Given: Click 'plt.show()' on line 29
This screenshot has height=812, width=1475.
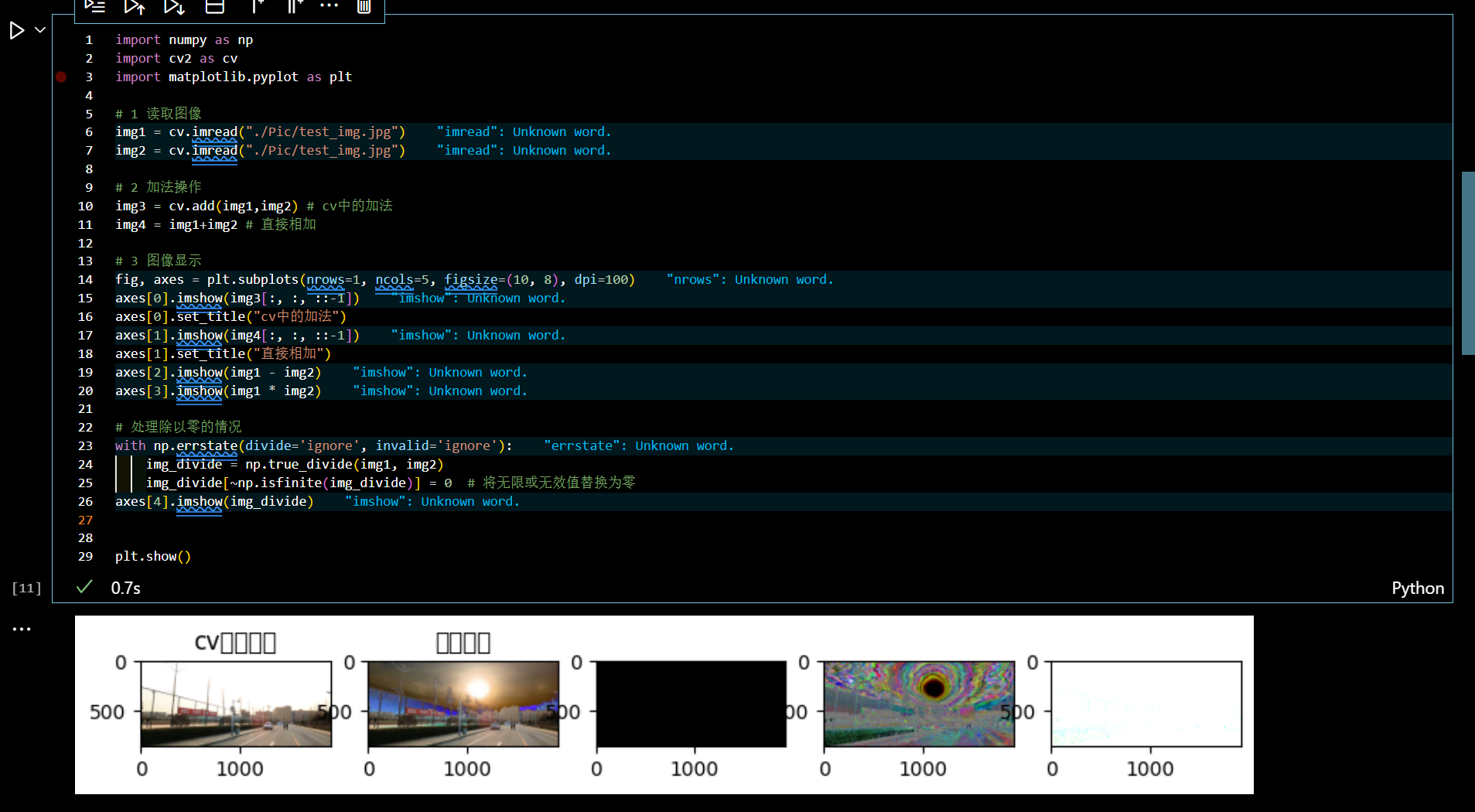Looking at the screenshot, I should tap(153, 557).
